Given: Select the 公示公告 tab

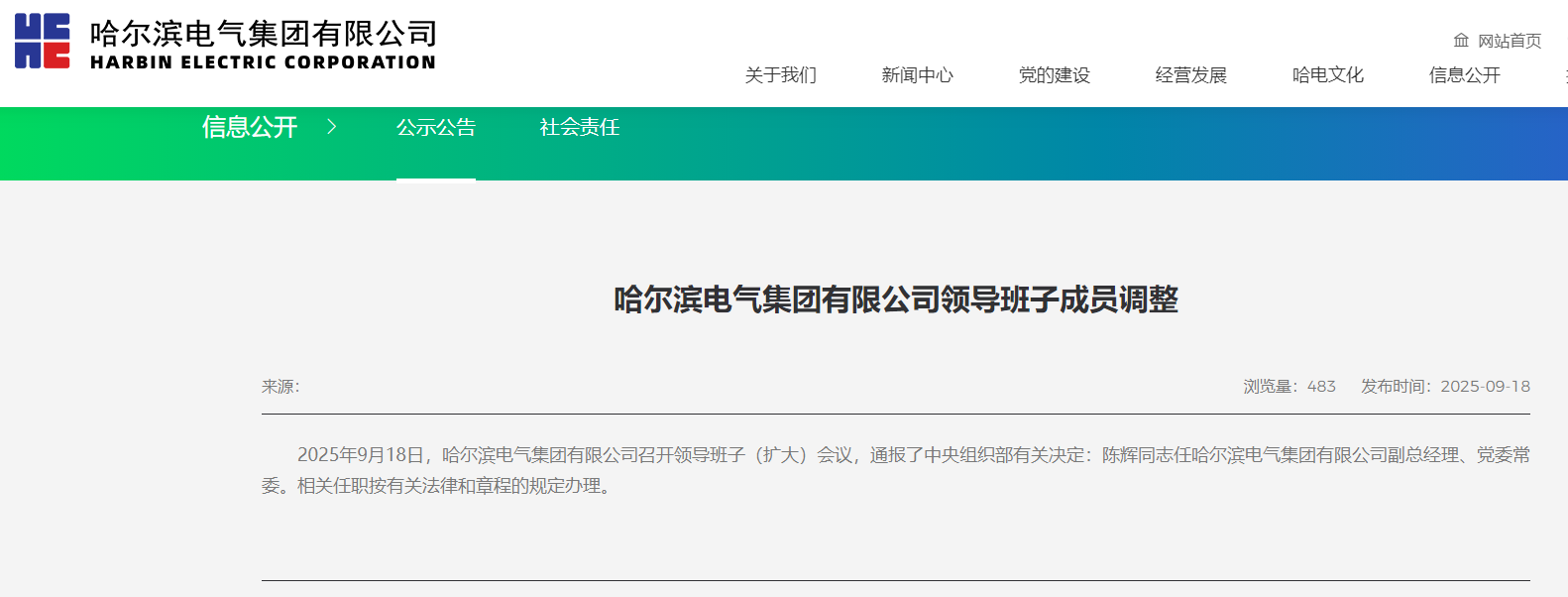Looking at the screenshot, I should point(436,127).
